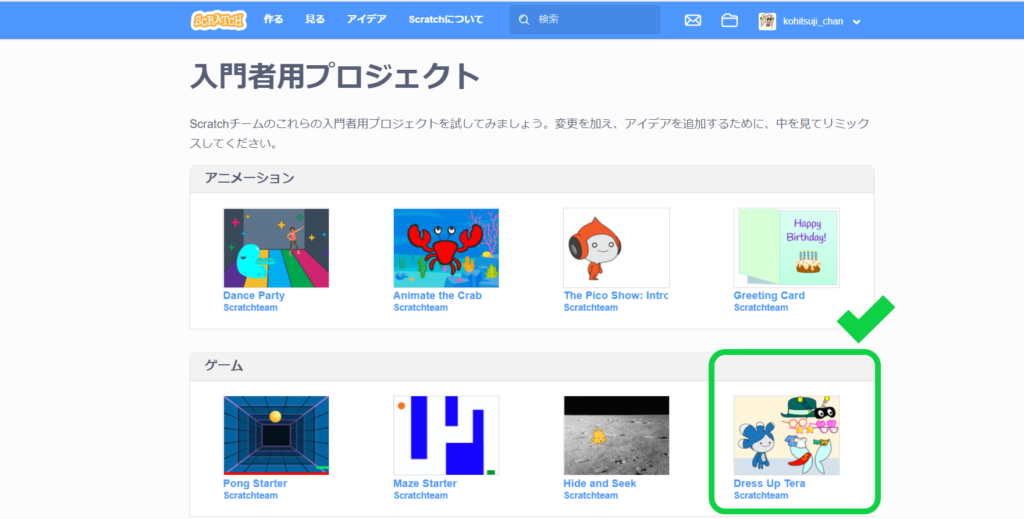Open the Greeting Card thumbnail
1024x519 pixels.
[x=786, y=248]
